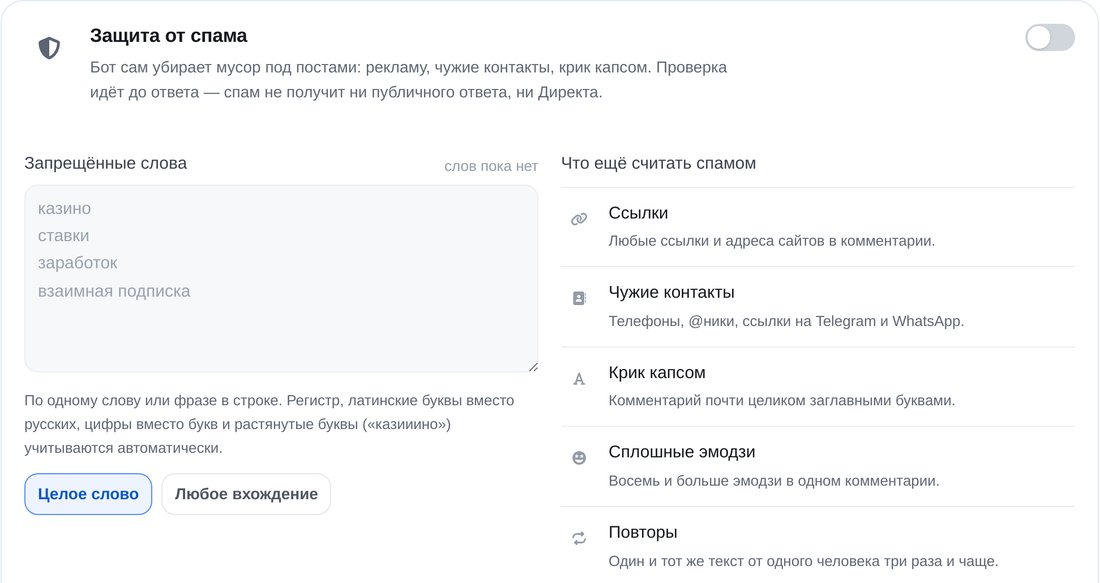Click the link icon next to Ссылки
The height and width of the screenshot is (583, 1100).
(x=579, y=219)
